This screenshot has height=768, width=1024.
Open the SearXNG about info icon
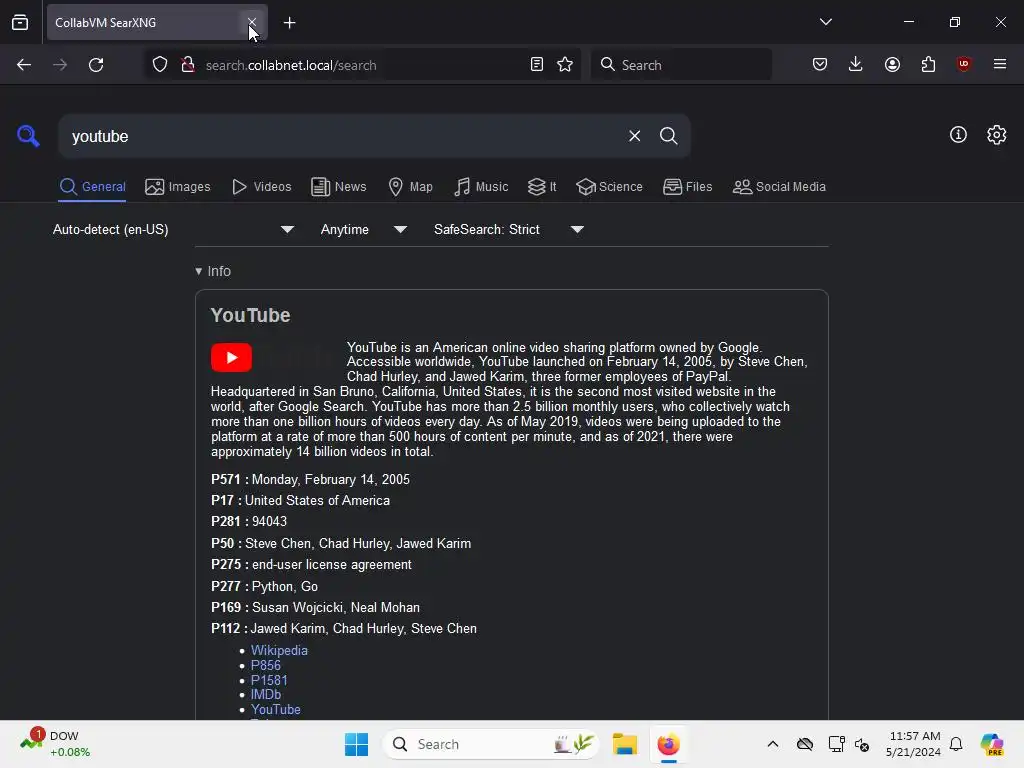(958, 135)
